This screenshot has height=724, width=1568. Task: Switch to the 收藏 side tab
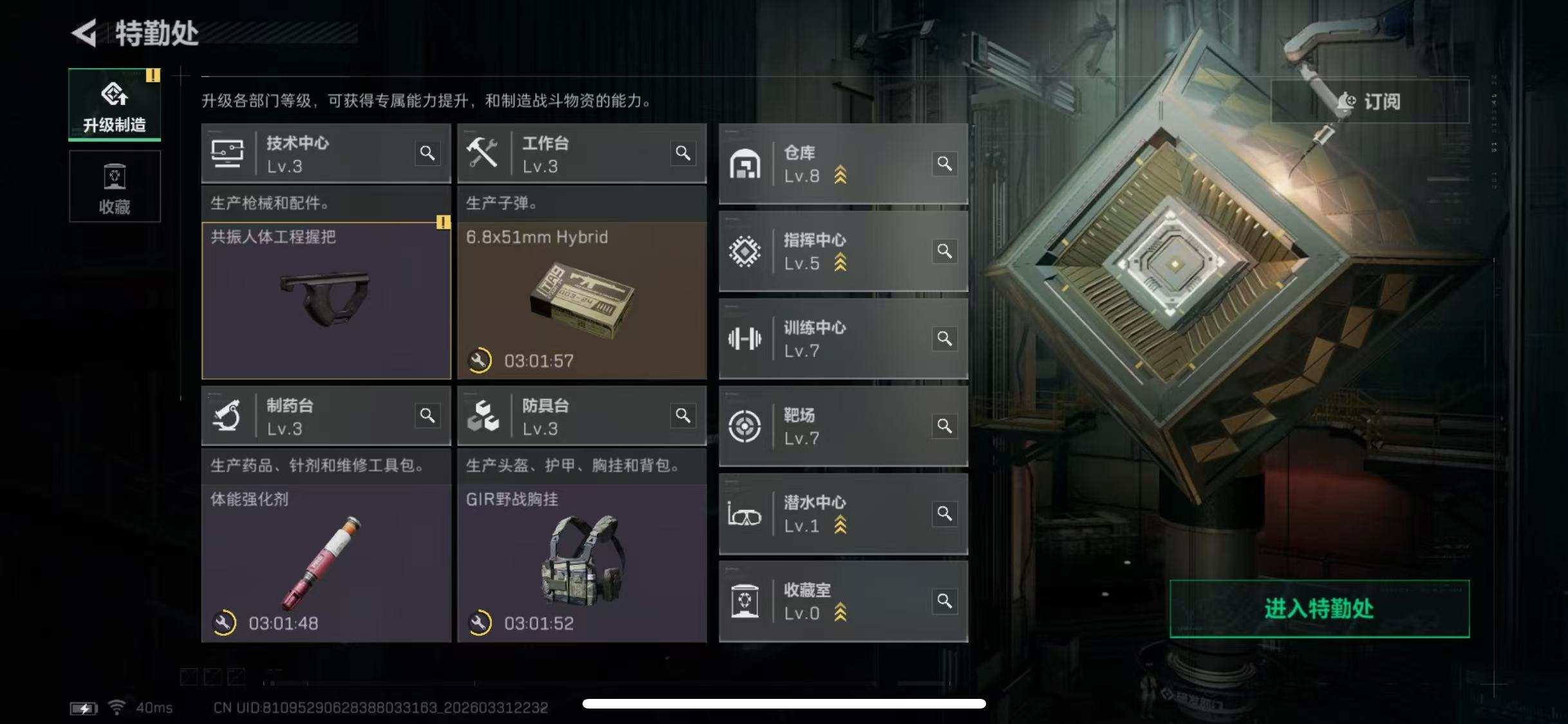click(115, 187)
